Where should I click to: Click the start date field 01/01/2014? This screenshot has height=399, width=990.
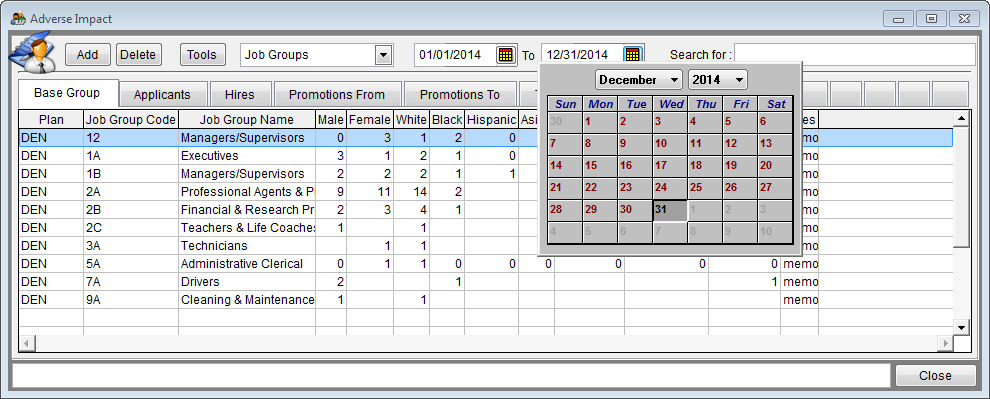tap(455, 55)
